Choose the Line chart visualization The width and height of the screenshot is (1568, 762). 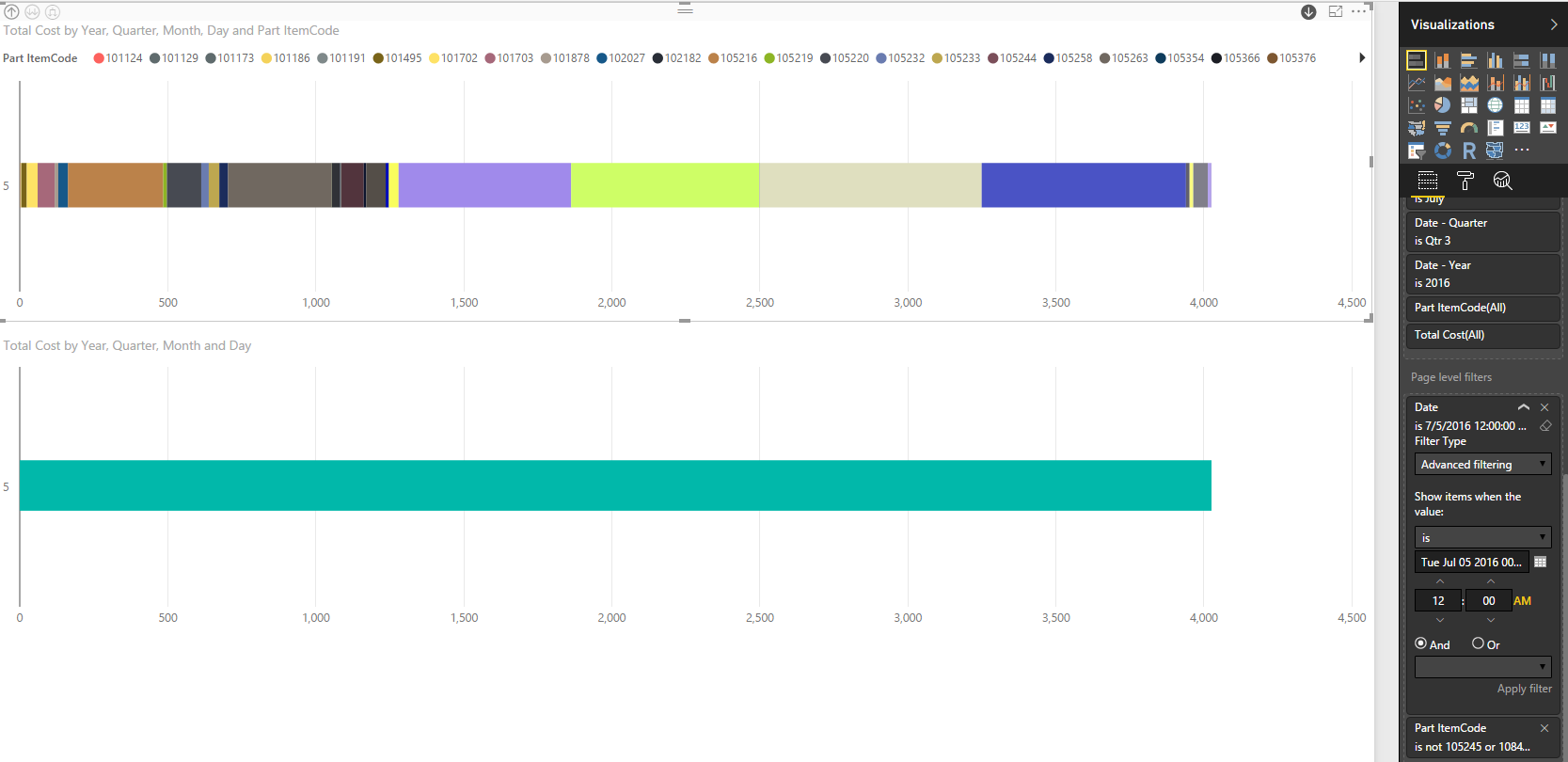coord(1416,83)
